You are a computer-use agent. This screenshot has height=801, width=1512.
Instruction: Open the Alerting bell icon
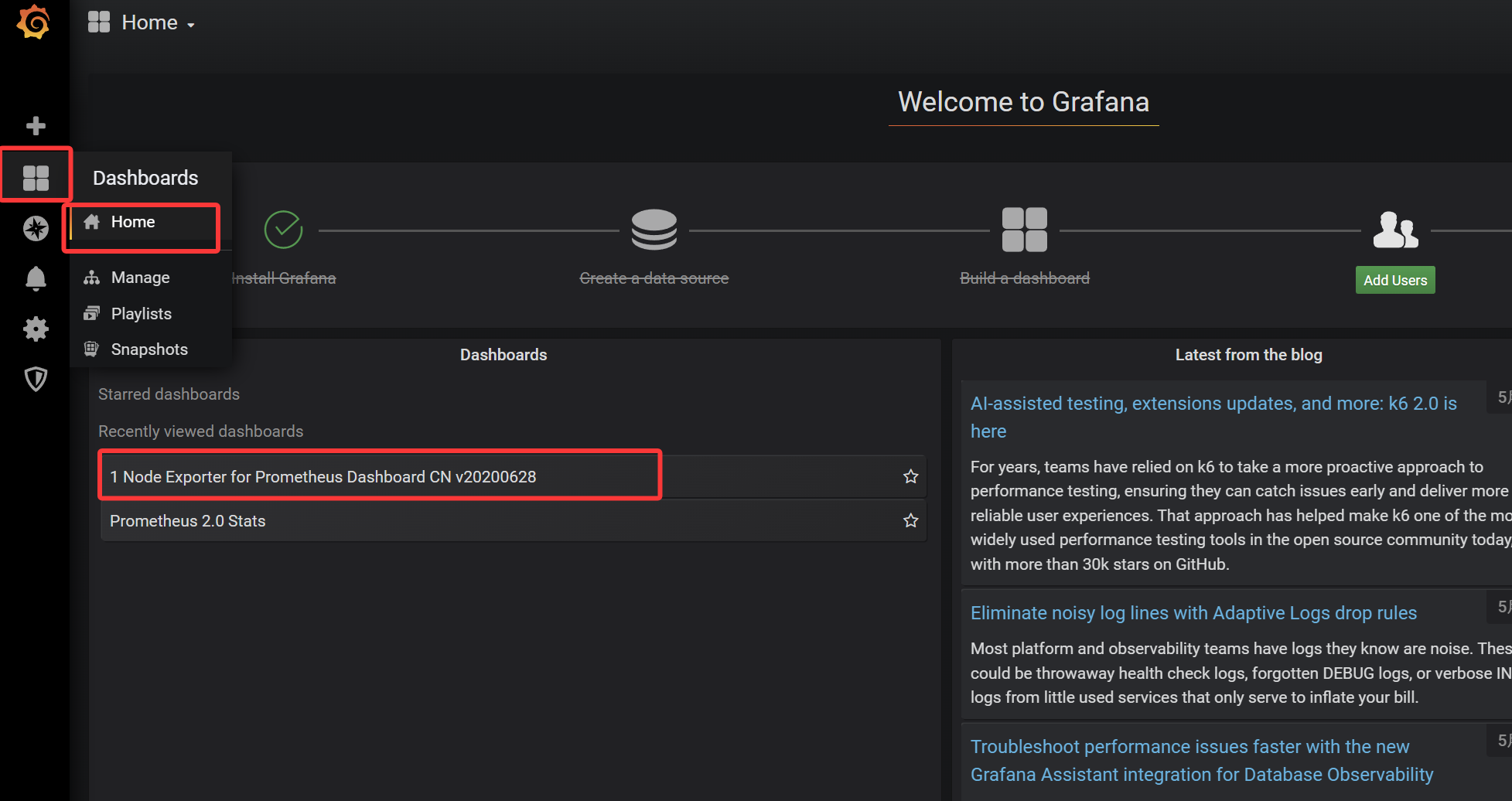pos(36,278)
